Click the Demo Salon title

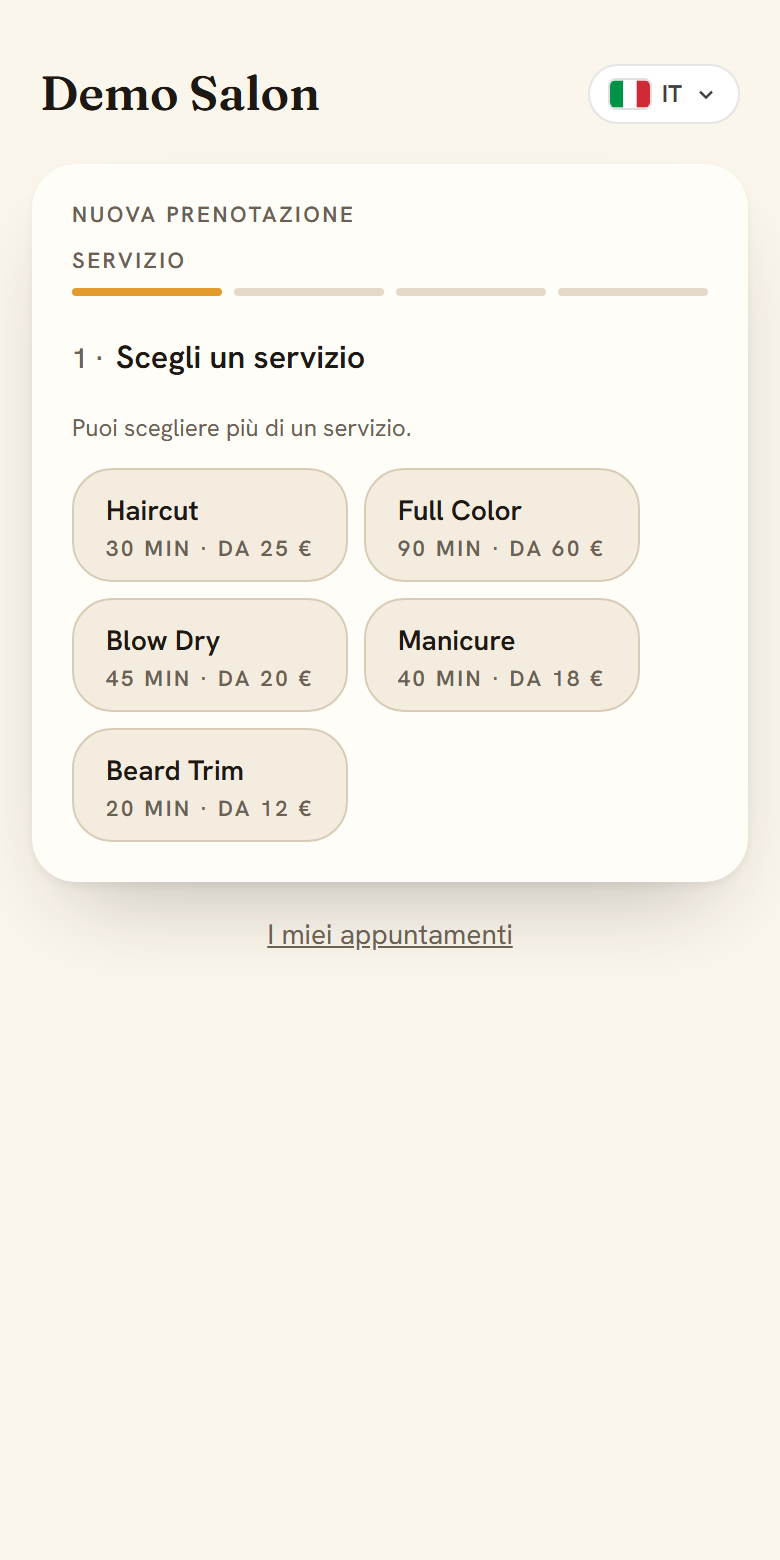pyautogui.click(x=180, y=94)
